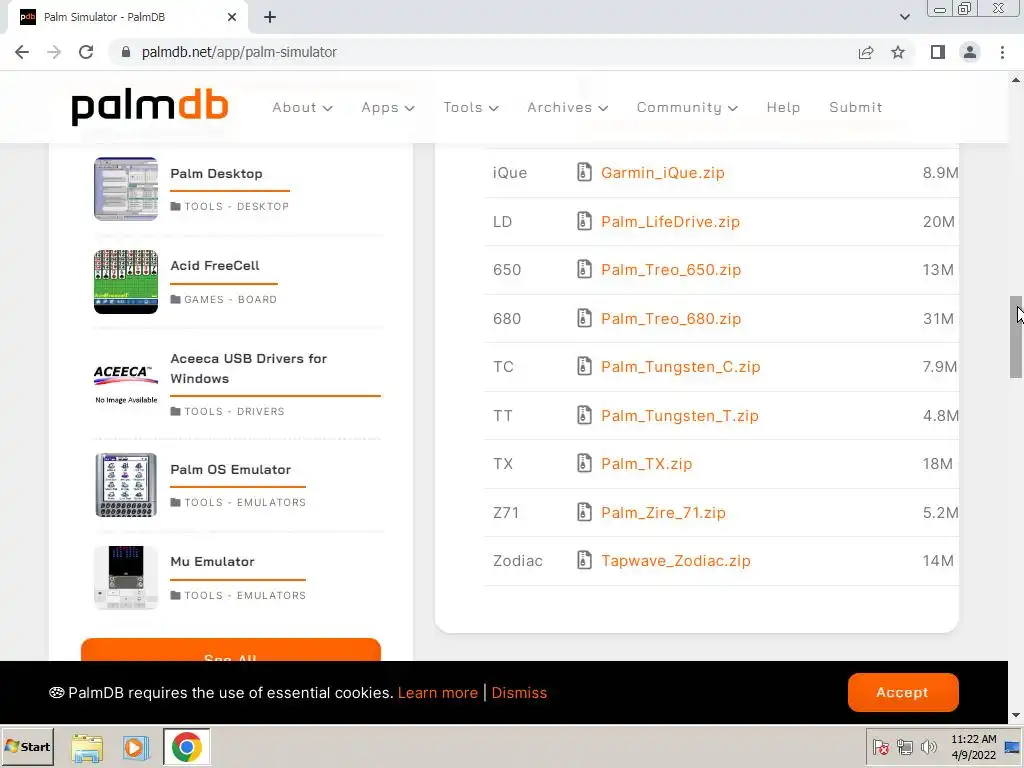This screenshot has width=1024, height=768.
Task: Expand the Apps dropdown menu
Action: pos(388,108)
